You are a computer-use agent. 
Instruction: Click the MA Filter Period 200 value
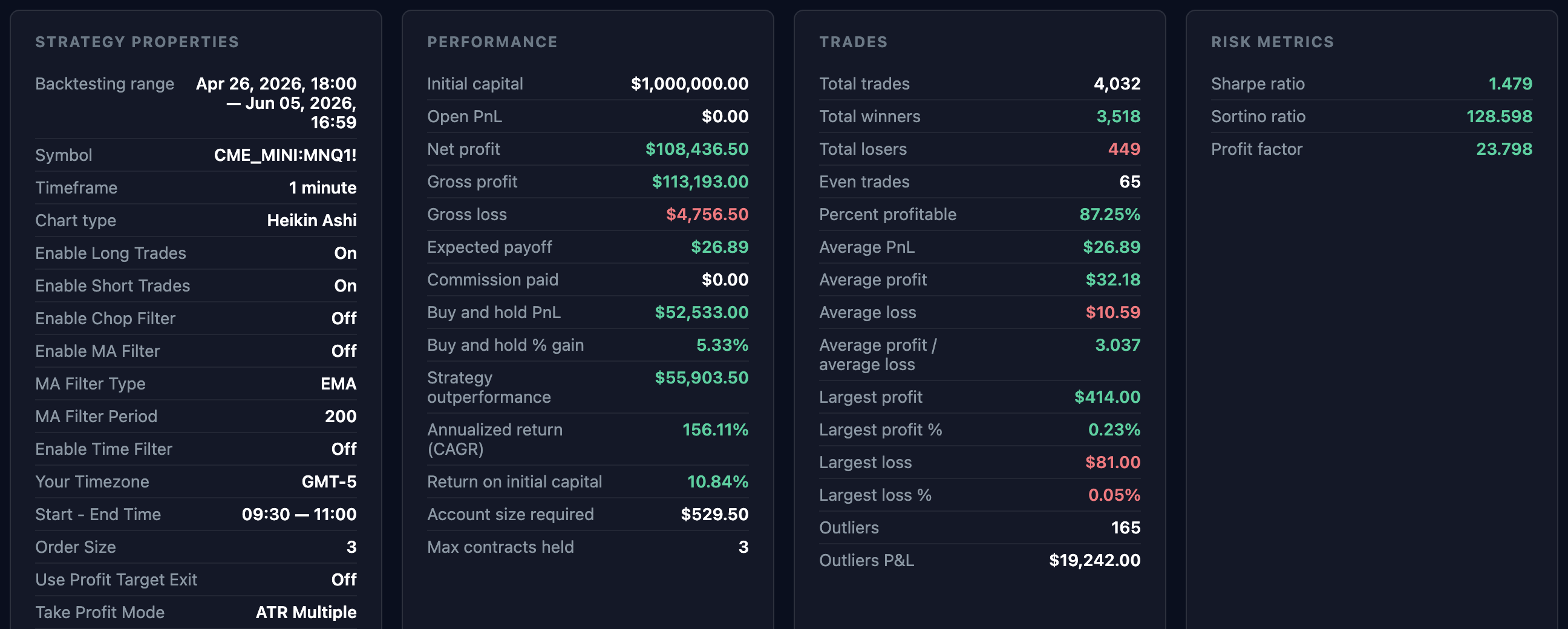pyautogui.click(x=341, y=416)
